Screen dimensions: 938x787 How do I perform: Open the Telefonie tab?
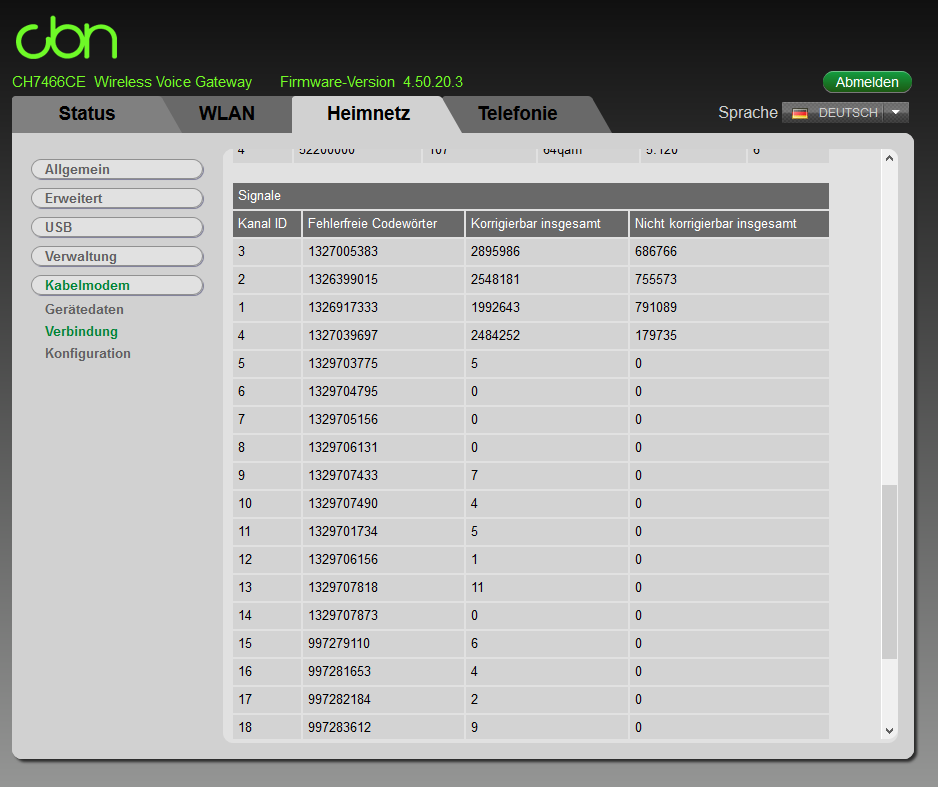pyautogui.click(x=517, y=114)
